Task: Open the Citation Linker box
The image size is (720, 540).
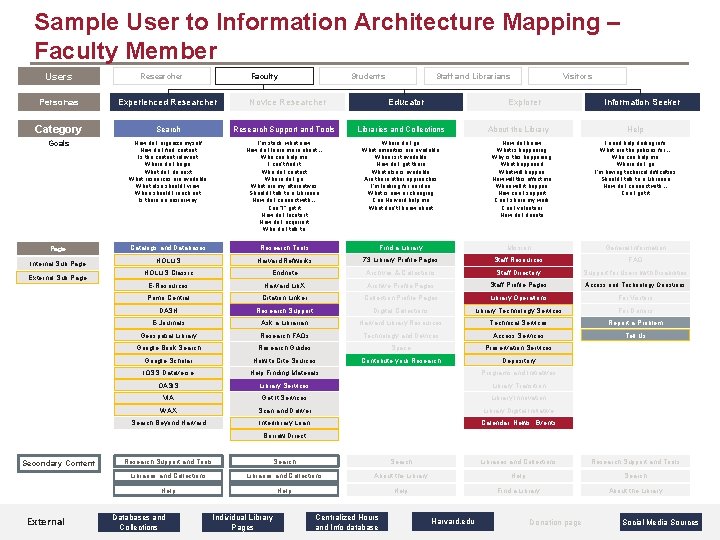Action: 284,298
